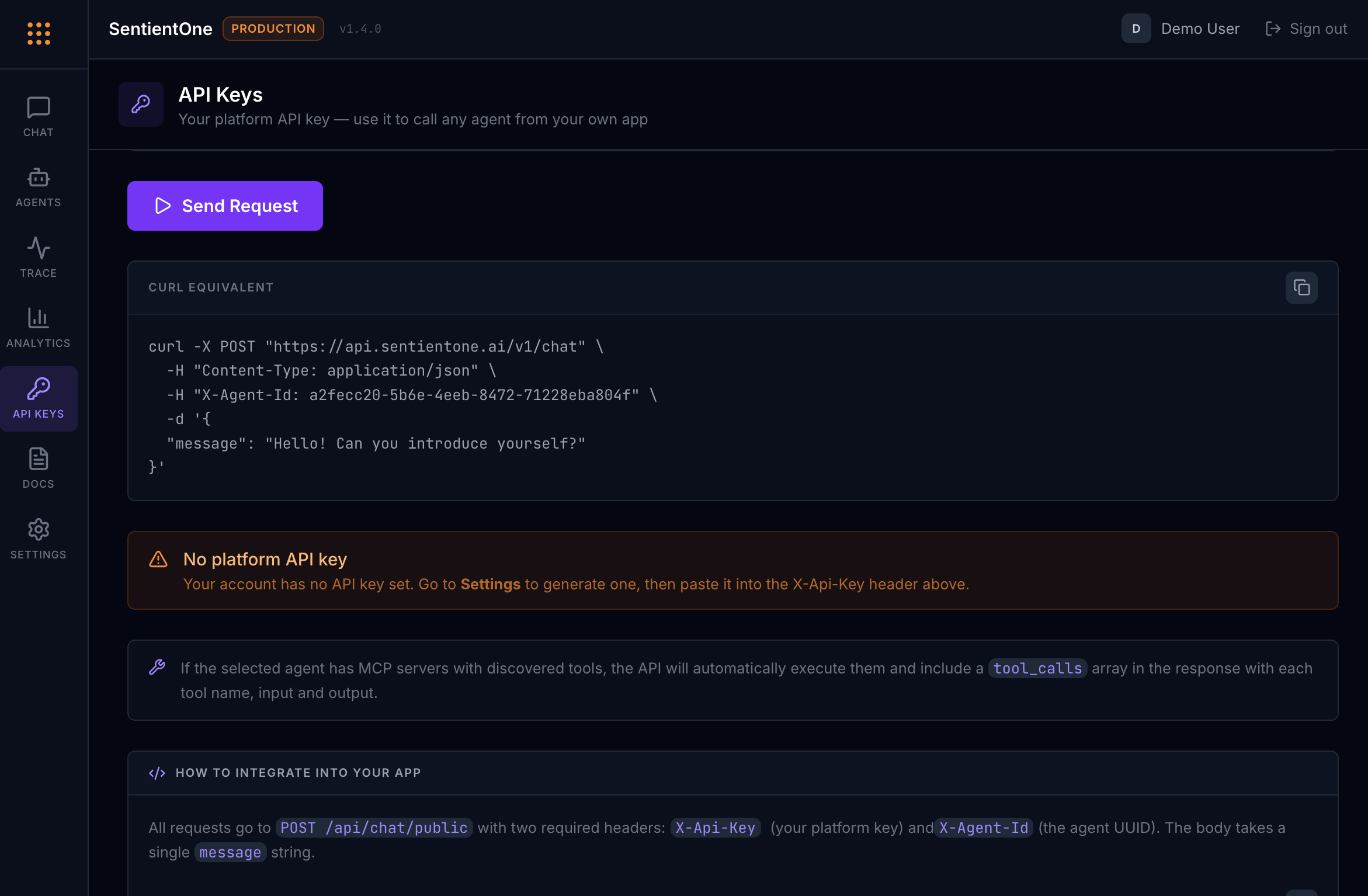Open the Chat section from the sidebar
The width and height of the screenshot is (1368, 896).
pyautogui.click(x=38, y=116)
